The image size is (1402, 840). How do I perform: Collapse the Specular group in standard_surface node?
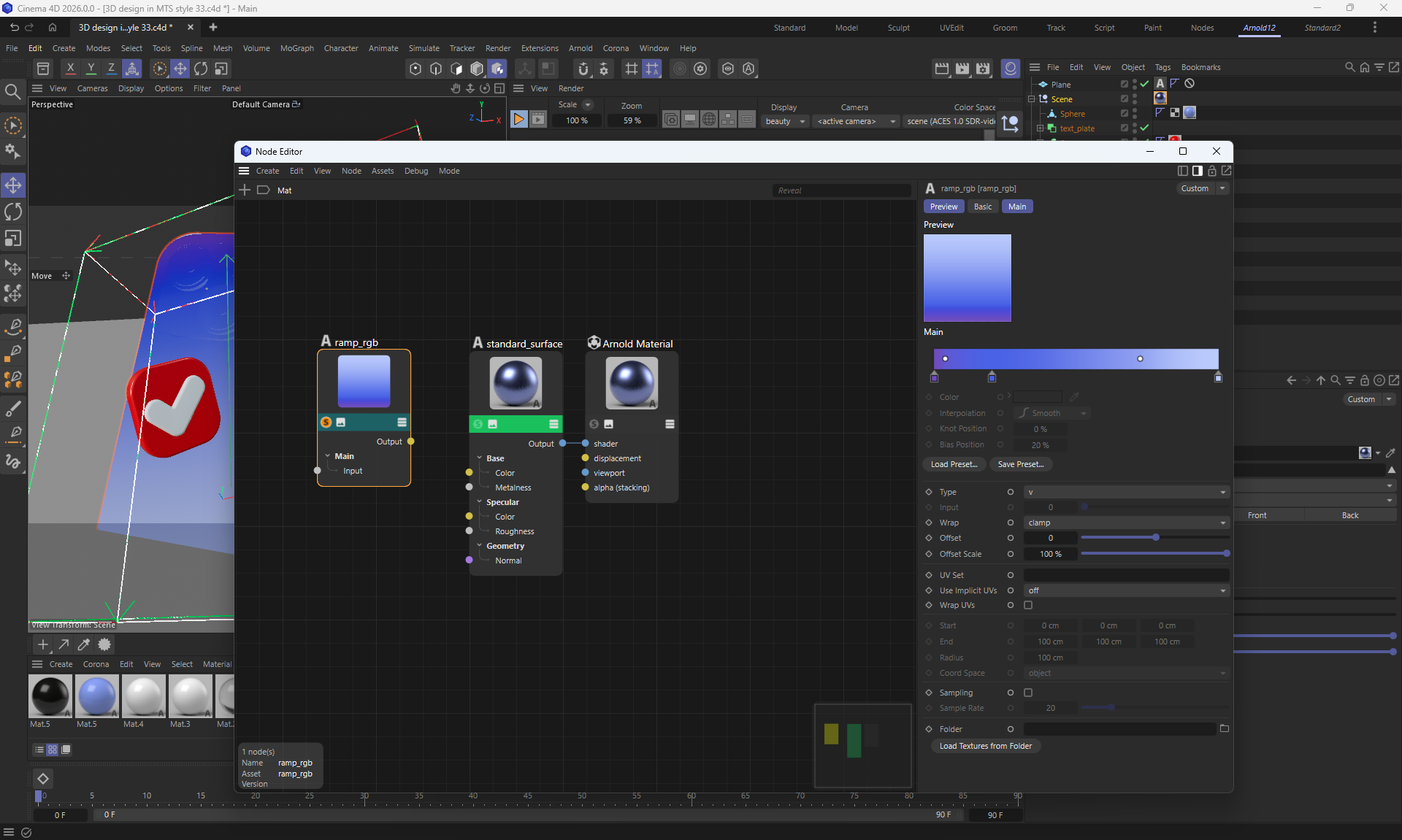[x=480, y=502]
